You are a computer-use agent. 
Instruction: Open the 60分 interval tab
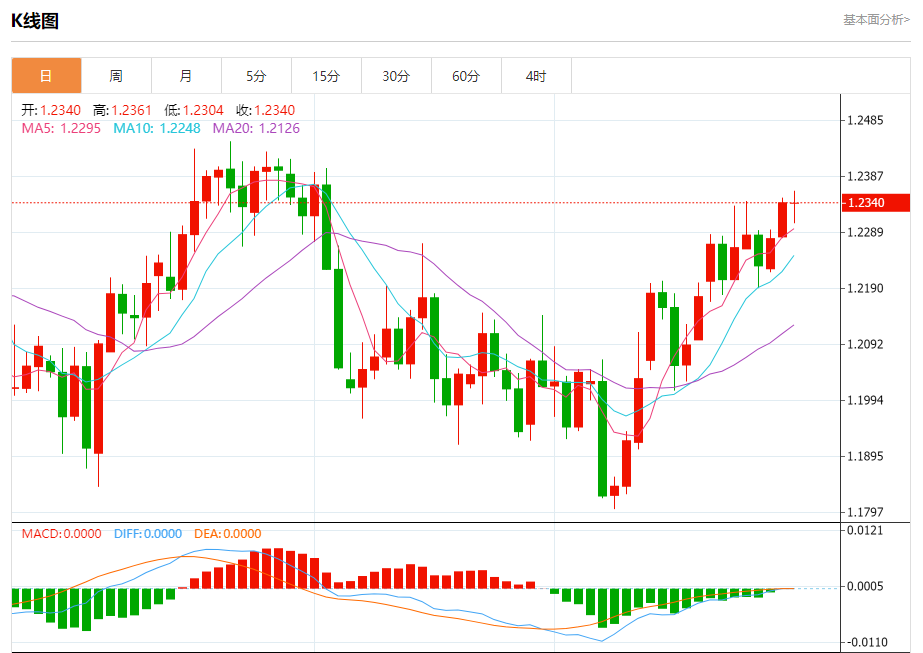pos(467,75)
